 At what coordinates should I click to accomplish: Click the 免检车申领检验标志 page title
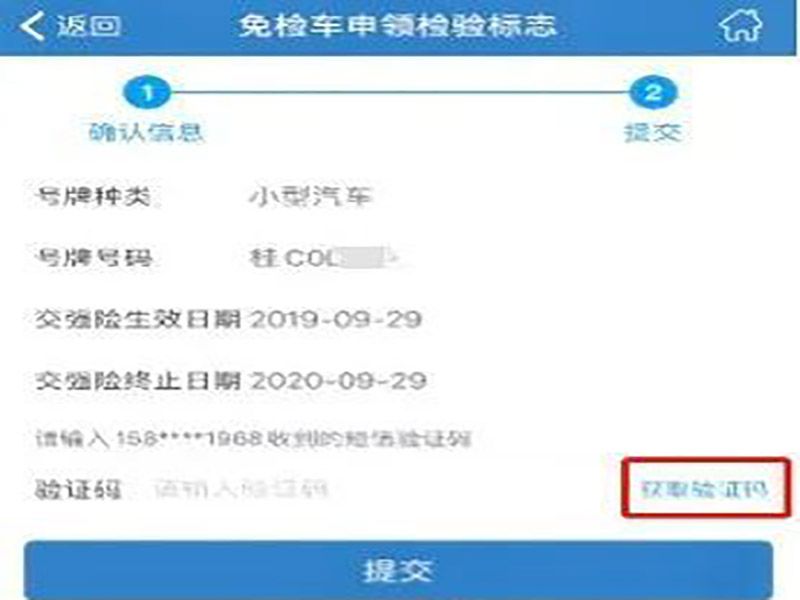pos(398,26)
